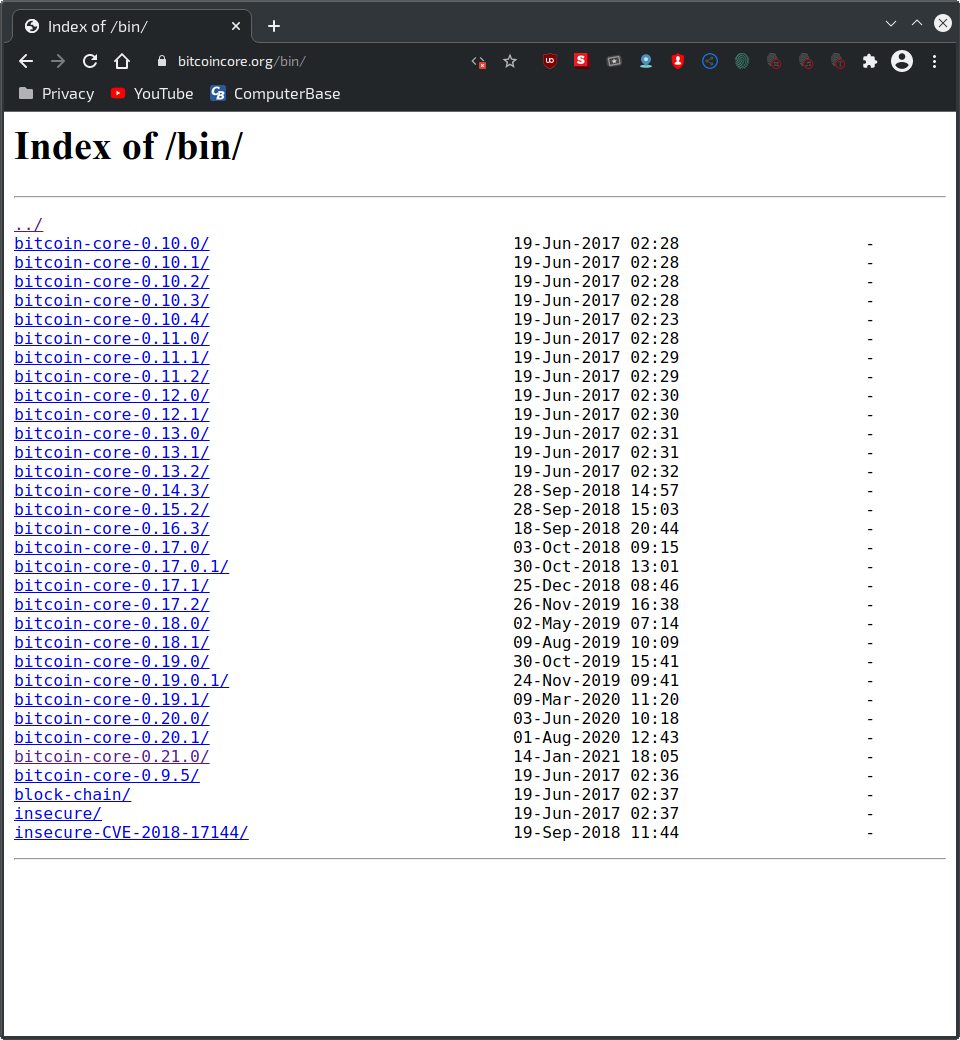Open visited bitcoin-core-0.21.0/ folder

(x=111, y=757)
